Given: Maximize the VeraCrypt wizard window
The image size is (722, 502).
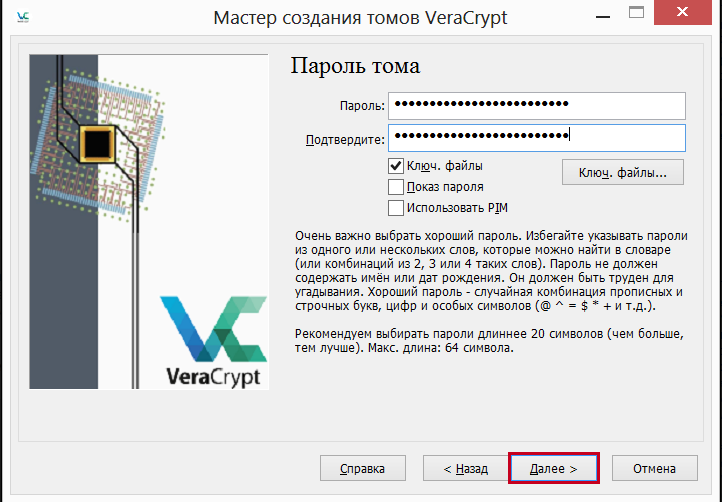Looking at the screenshot, I should 636,13.
